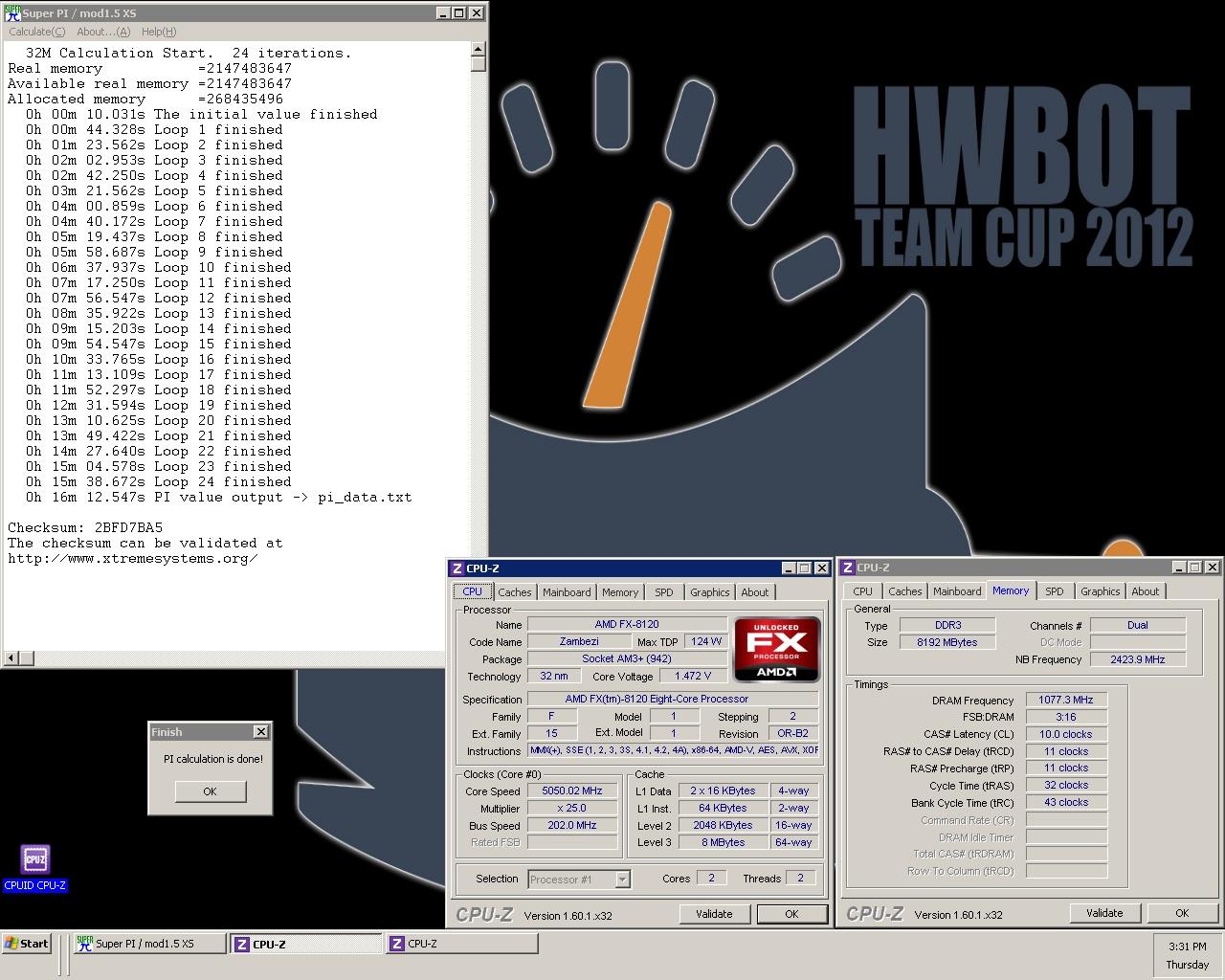Close the Finish dialog with X button

pyautogui.click(x=260, y=732)
